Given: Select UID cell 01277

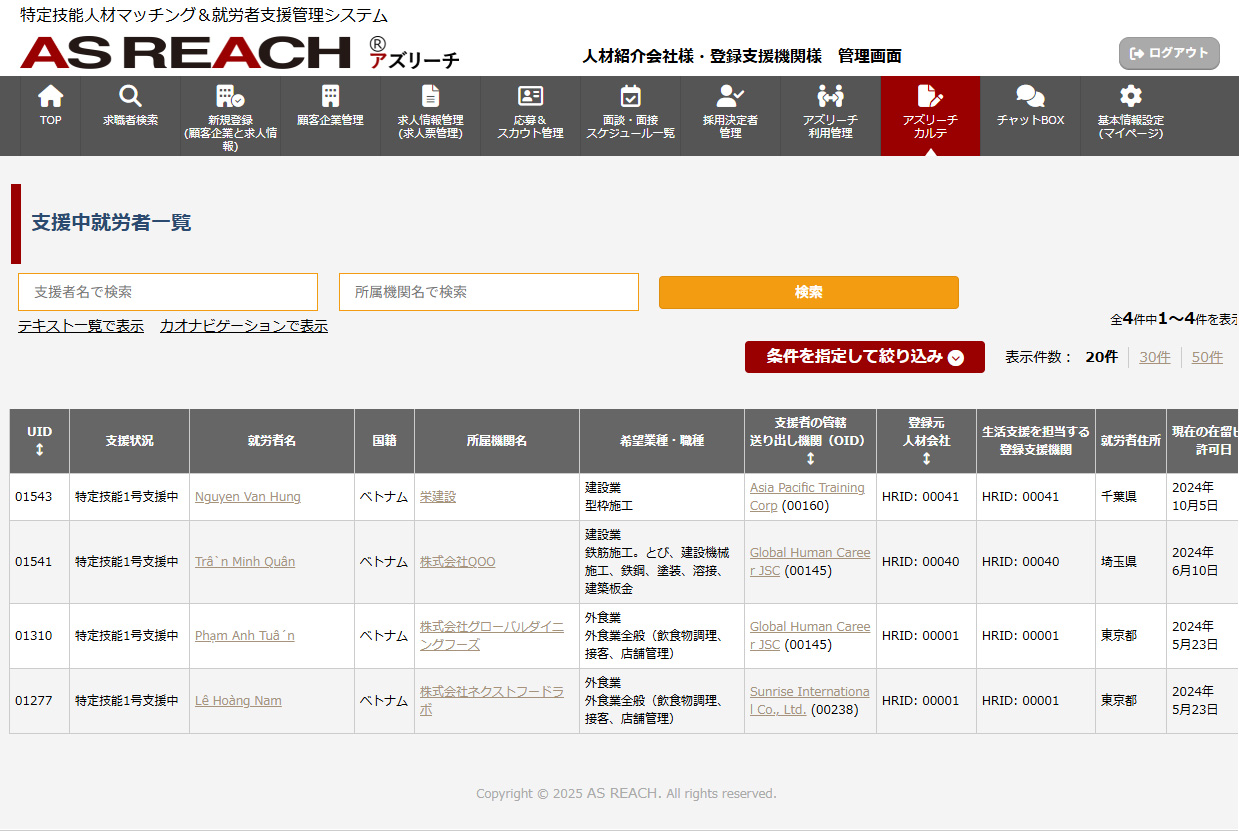Looking at the screenshot, I should (x=40, y=701).
